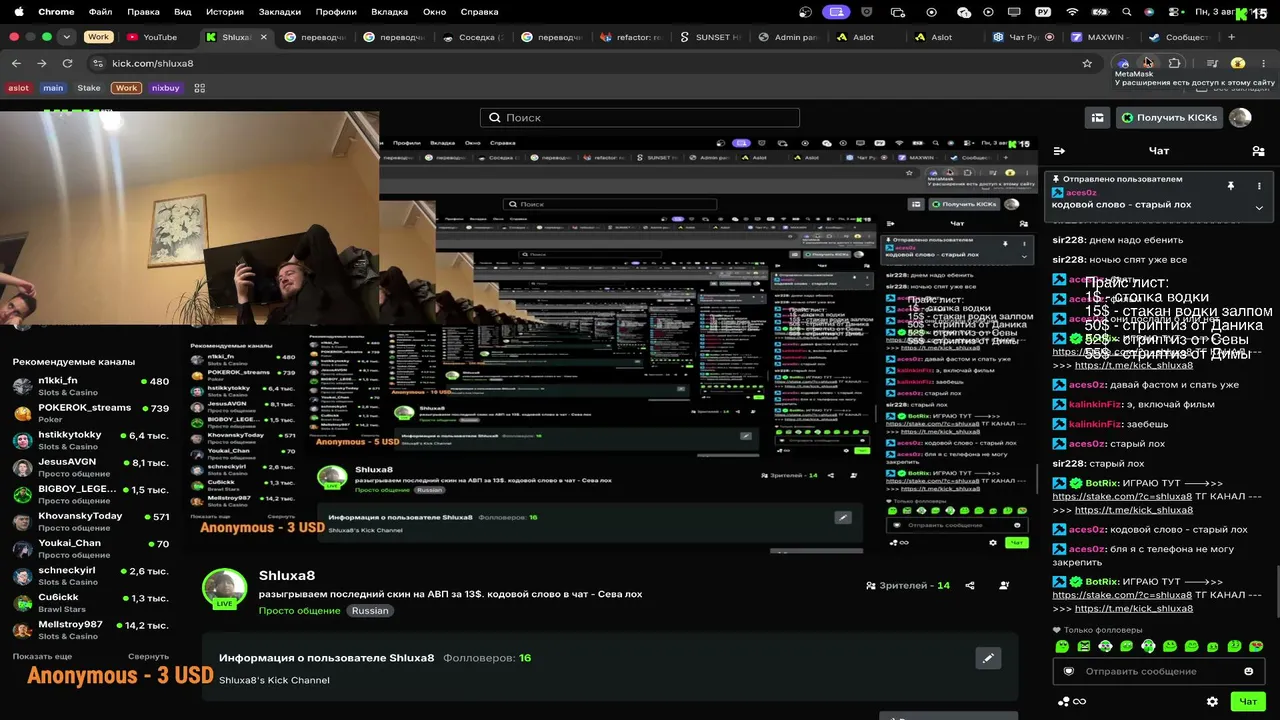Send message with green Чат button
The width and height of the screenshot is (1280, 720).
(1248, 702)
